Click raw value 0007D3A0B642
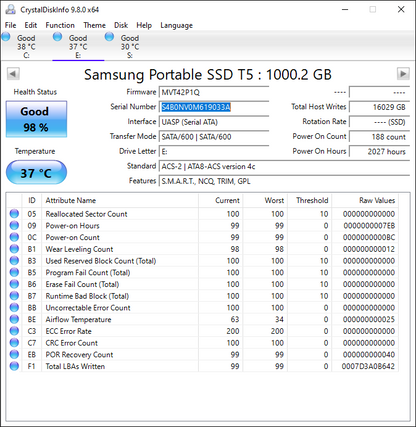This screenshot has width=416, height=427. [x=368, y=366]
